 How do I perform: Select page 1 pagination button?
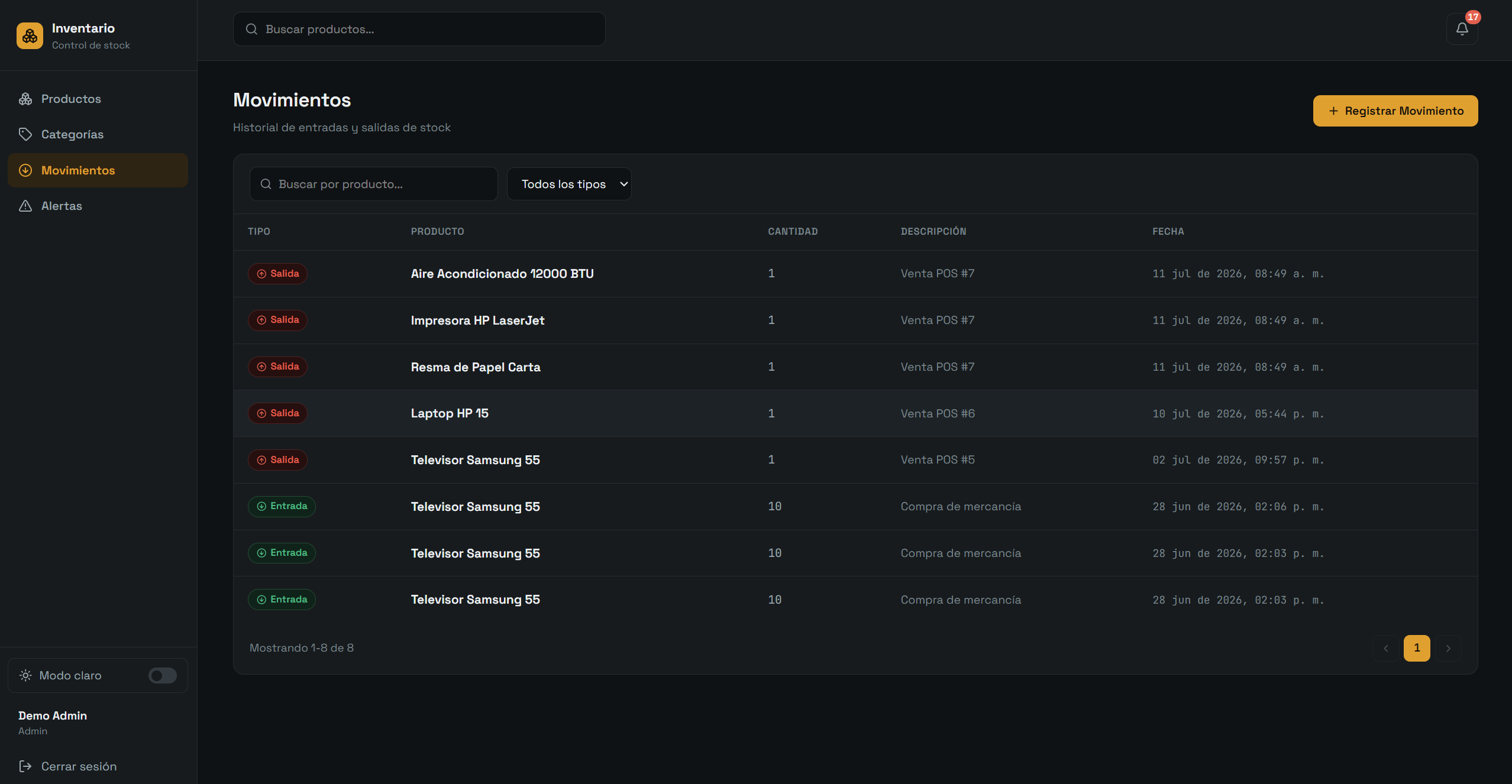[x=1417, y=648]
